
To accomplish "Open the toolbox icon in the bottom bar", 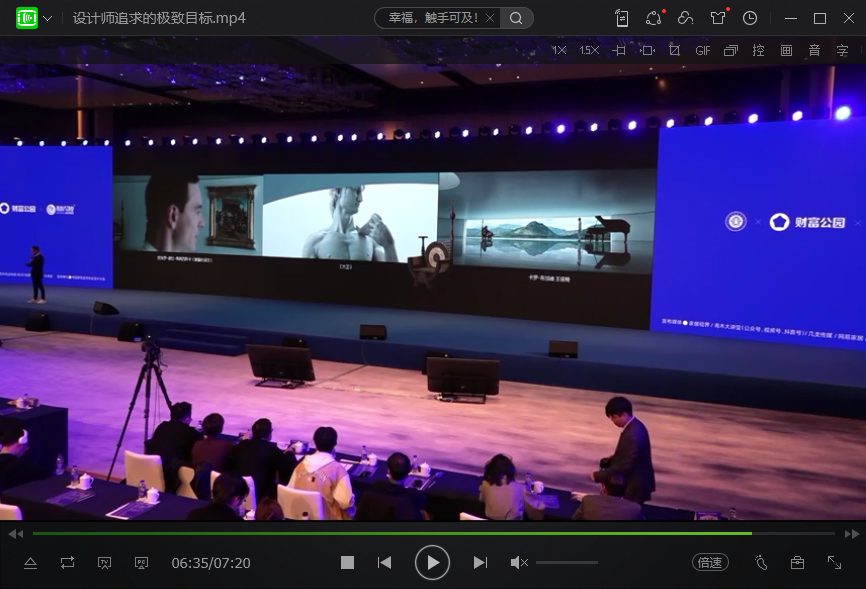I will pyautogui.click(x=797, y=563).
